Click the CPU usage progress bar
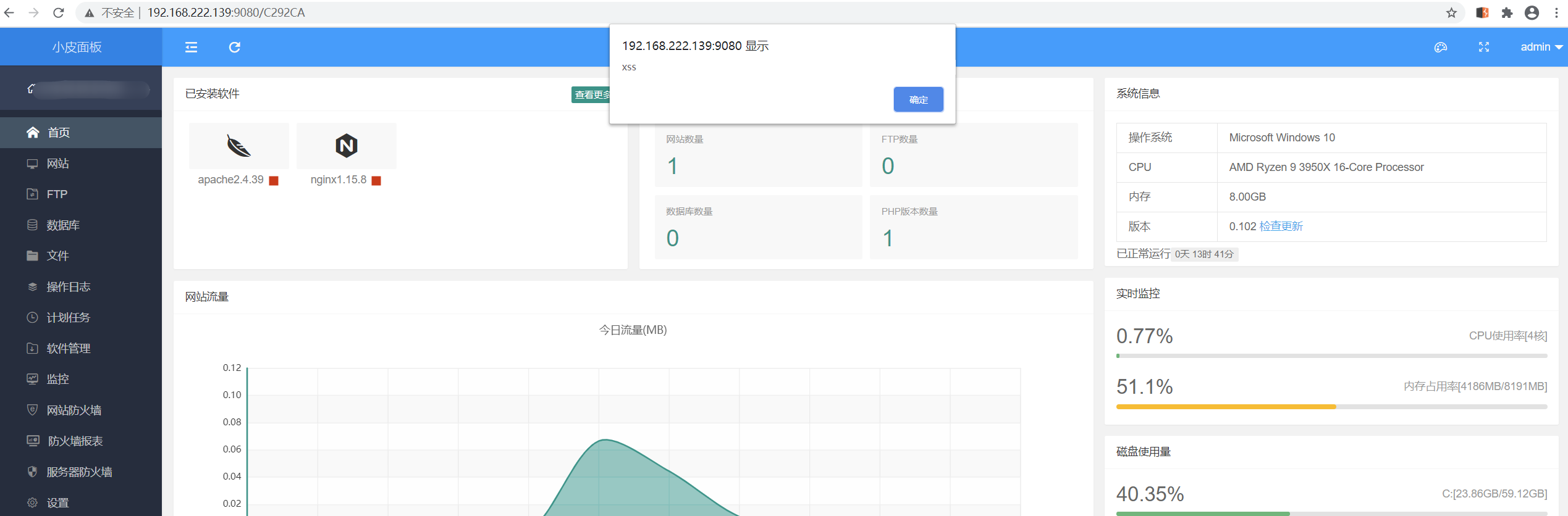 pos(1331,356)
